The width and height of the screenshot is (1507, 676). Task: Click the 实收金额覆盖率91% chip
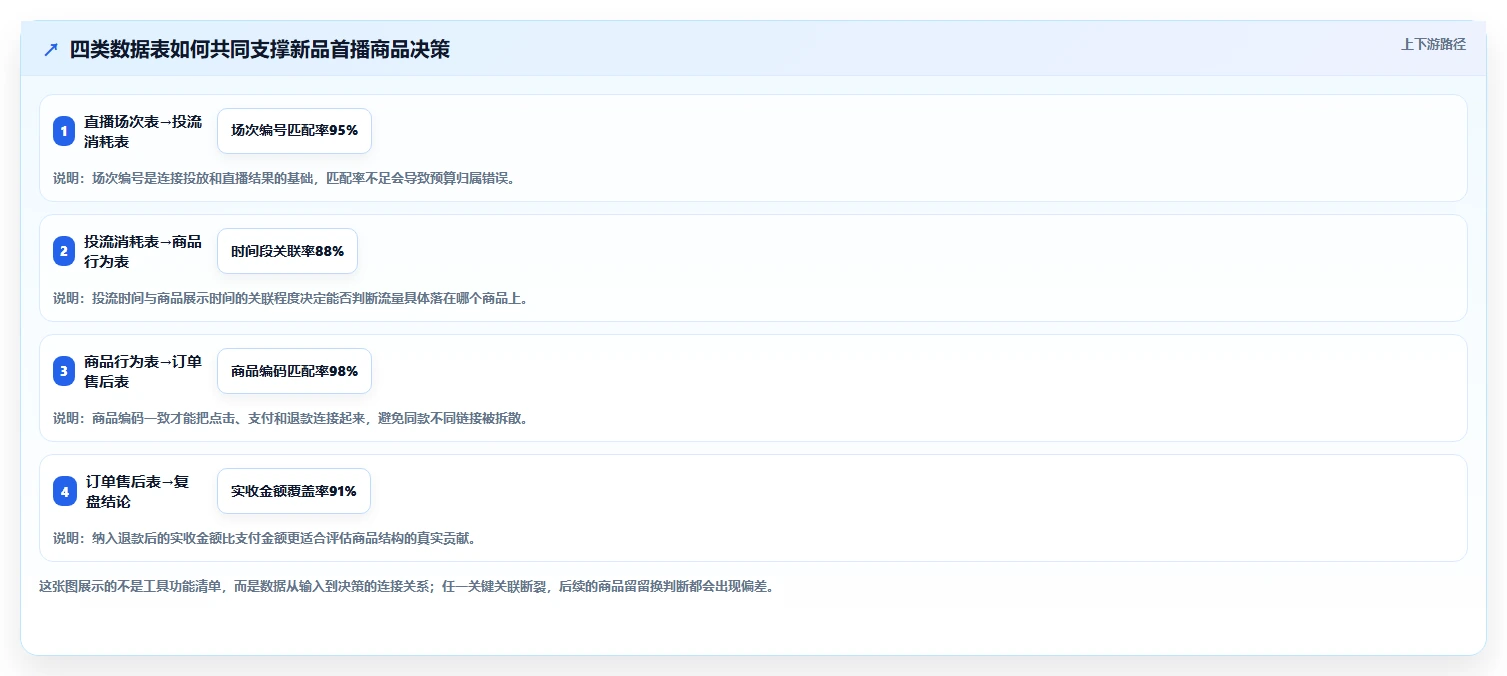click(x=294, y=491)
